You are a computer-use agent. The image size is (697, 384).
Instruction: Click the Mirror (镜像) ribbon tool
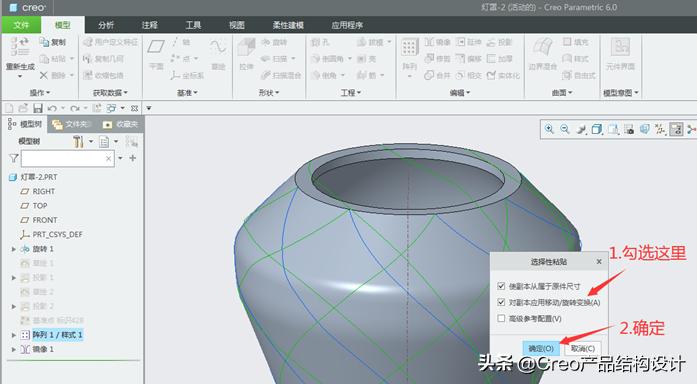(x=437, y=42)
